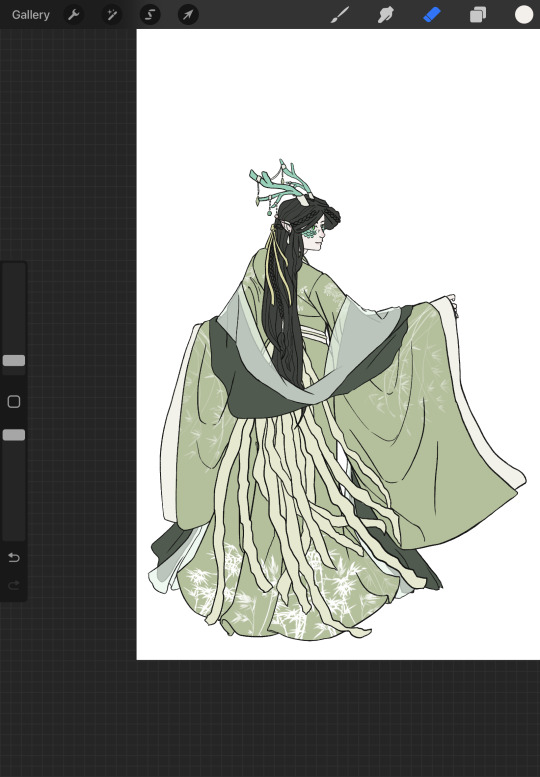This screenshot has height=777, width=540.
Task: Open the Layers panel
Action: (478, 15)
